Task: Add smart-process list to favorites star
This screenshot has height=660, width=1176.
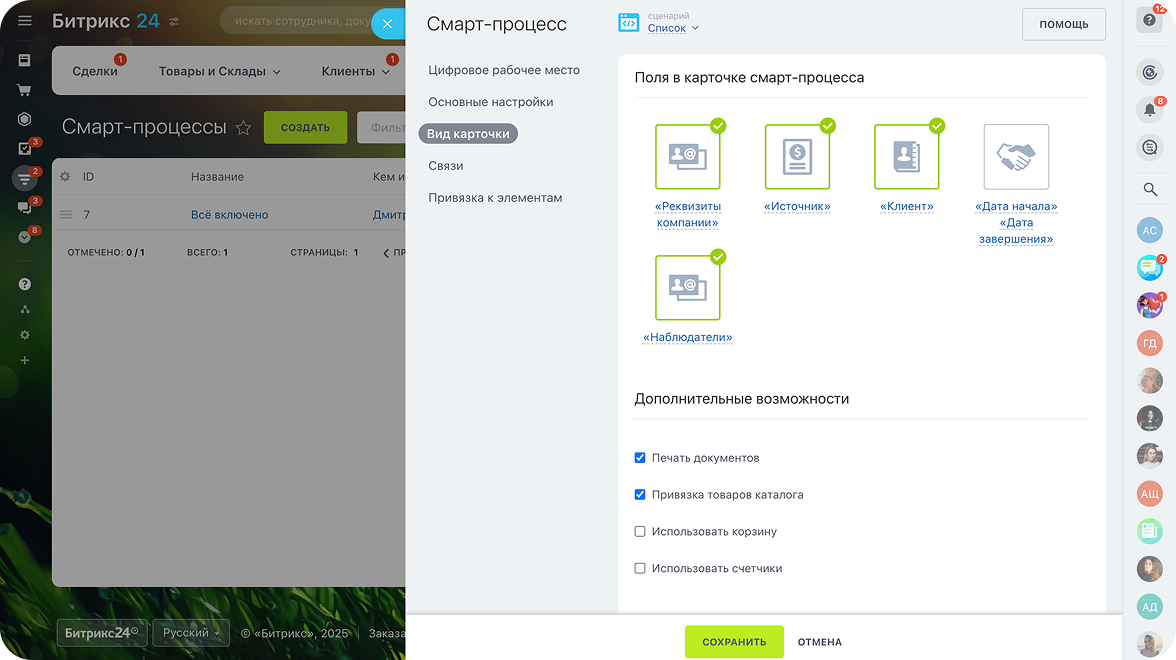Action: tap(243, 128)
